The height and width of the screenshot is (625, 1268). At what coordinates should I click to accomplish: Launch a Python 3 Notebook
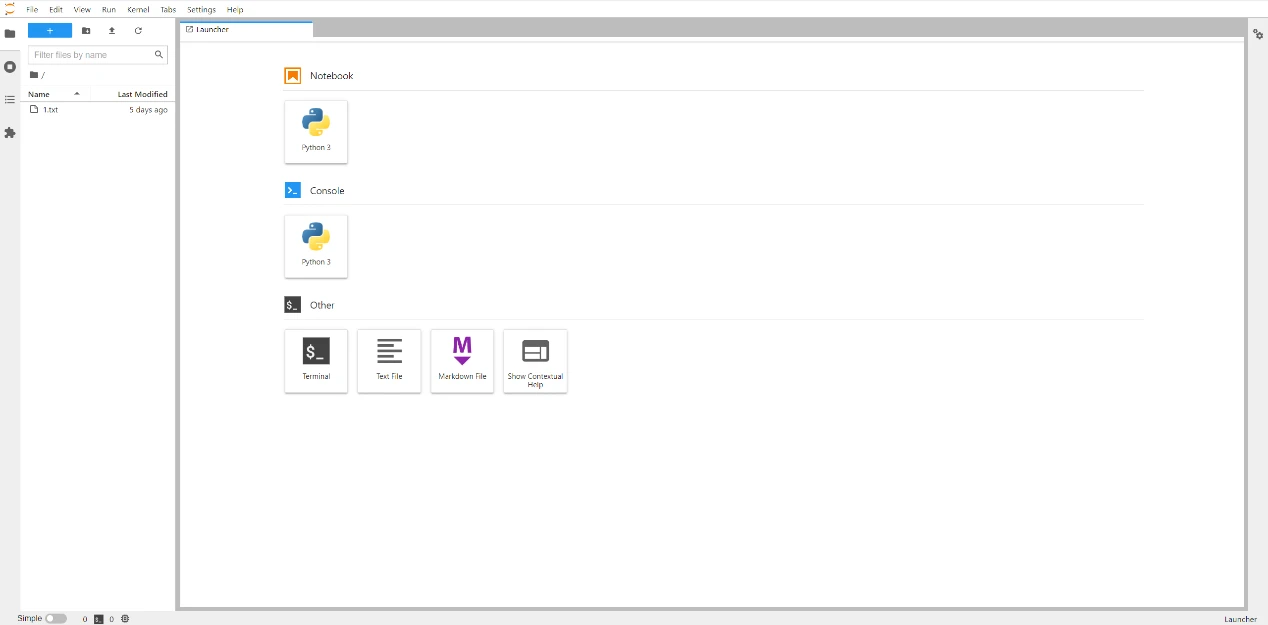pos(316,131)
